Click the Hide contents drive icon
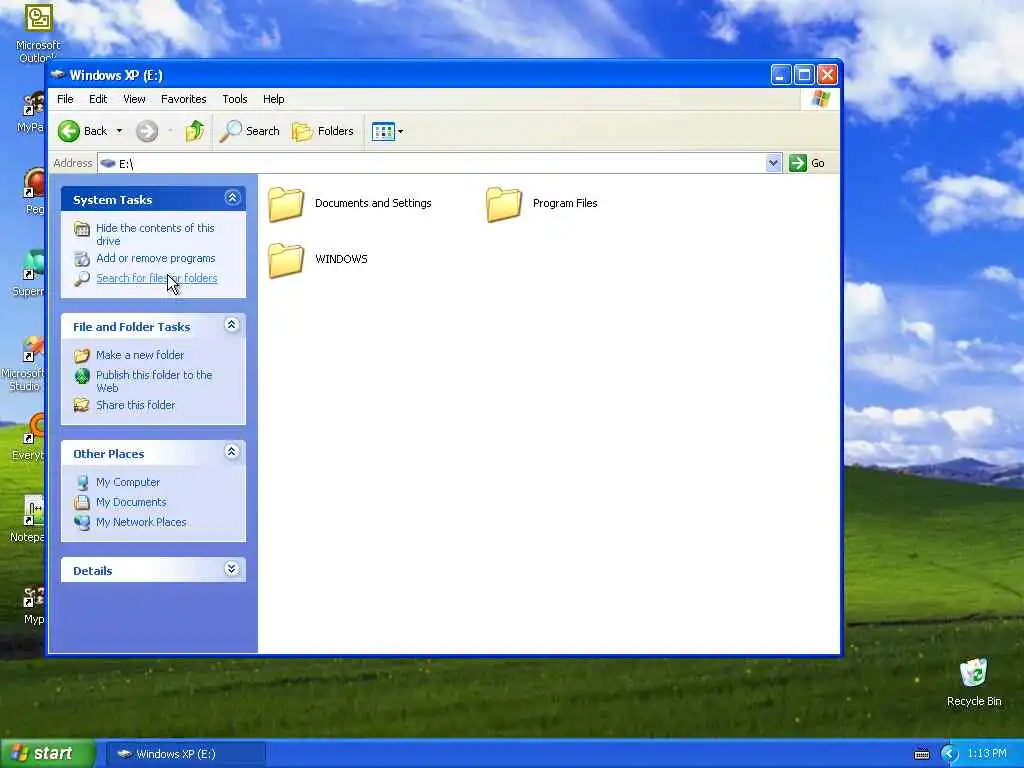The height and width of the screenshot is (768, 1024). [82, 229]
